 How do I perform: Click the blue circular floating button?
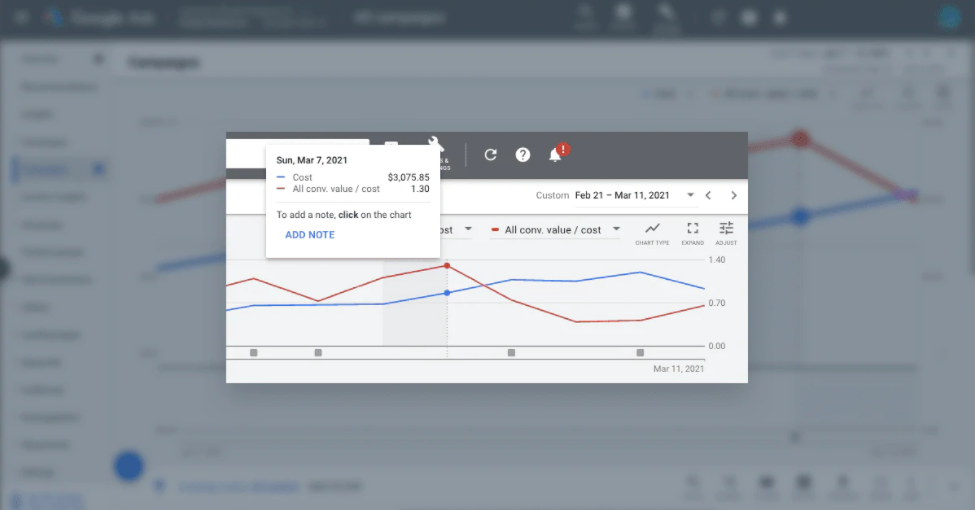pyautogui.click(x=129, y=465)
